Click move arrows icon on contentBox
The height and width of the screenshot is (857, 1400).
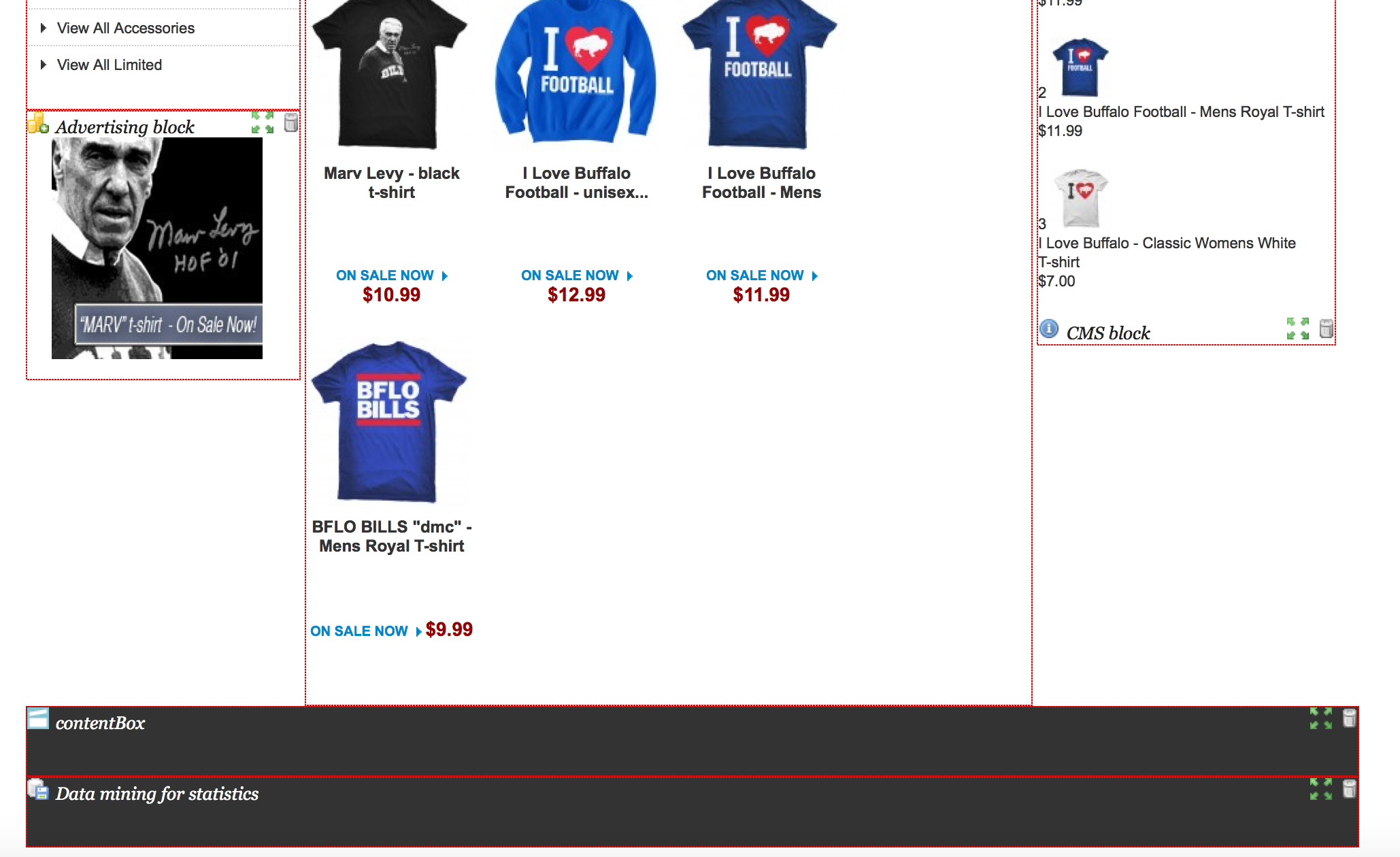click(x=1321, y=718)
